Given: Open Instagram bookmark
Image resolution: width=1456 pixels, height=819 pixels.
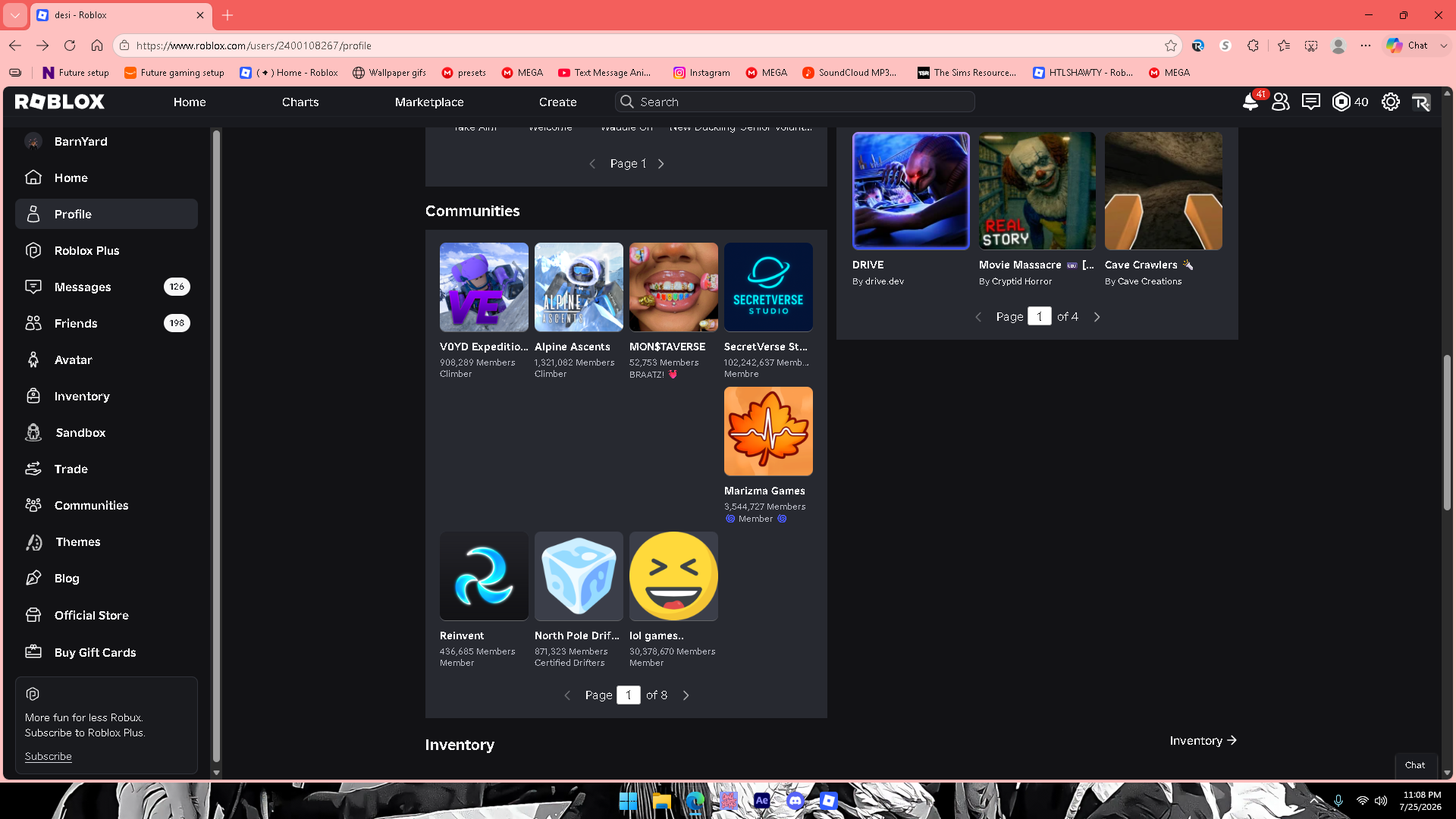Looking at the screenshot, I should point(701,73).
